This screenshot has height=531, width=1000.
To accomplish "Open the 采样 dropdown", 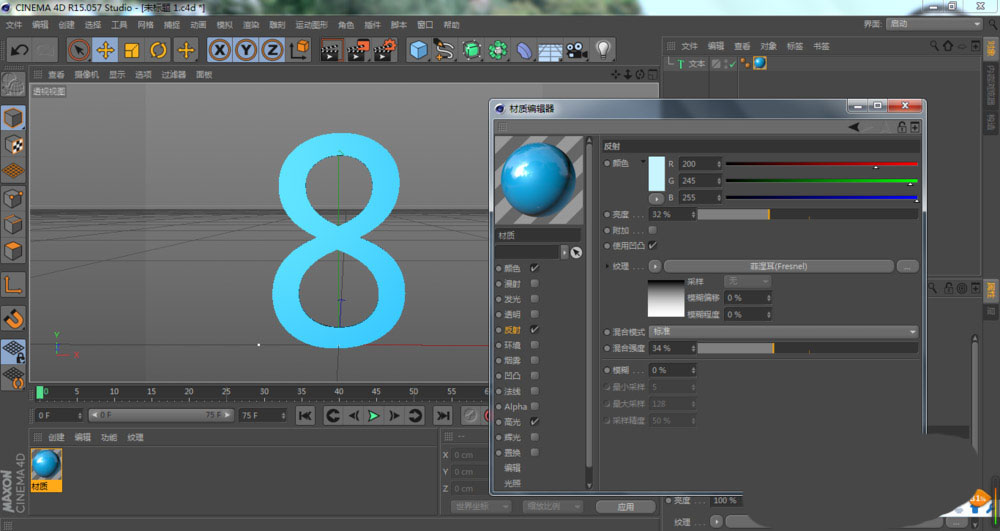I will 747,281.
